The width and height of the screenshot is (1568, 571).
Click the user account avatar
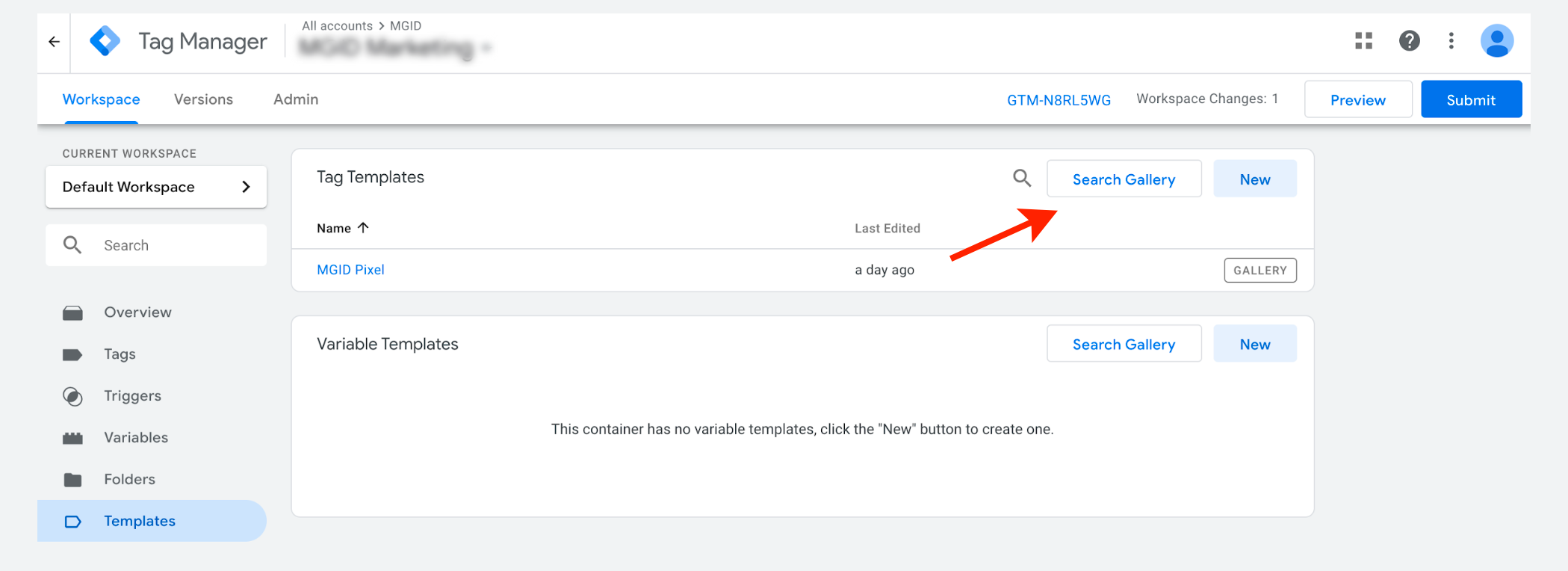[x=1497, y=41]
